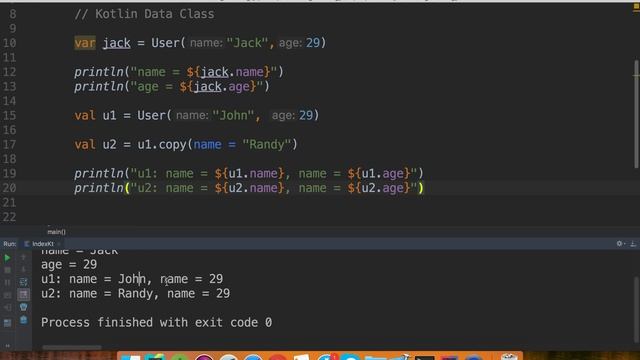Screen dimensions: 640x360
Task: Click the console horizontal scrollbar
Action: point(72,347)
